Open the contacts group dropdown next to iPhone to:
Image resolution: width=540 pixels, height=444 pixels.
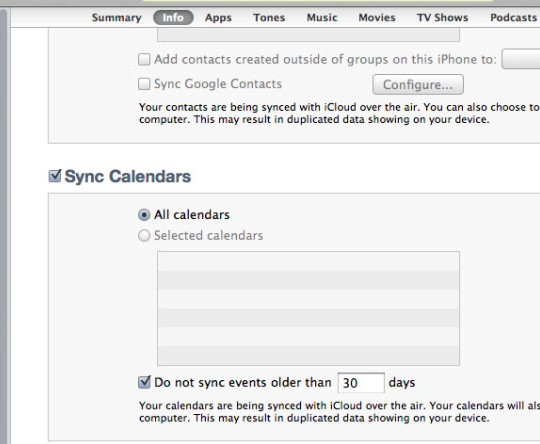521,59
